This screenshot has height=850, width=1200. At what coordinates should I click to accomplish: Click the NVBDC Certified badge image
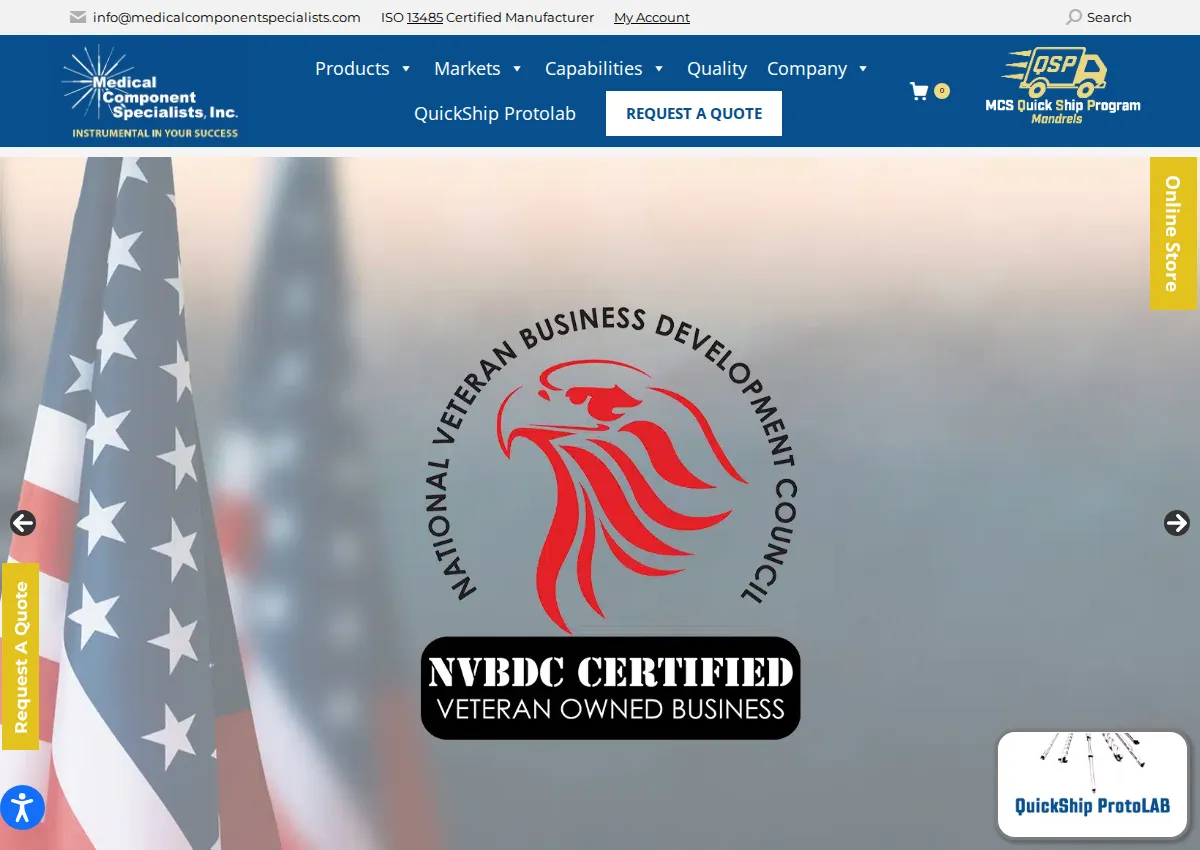tap(610, 524)
